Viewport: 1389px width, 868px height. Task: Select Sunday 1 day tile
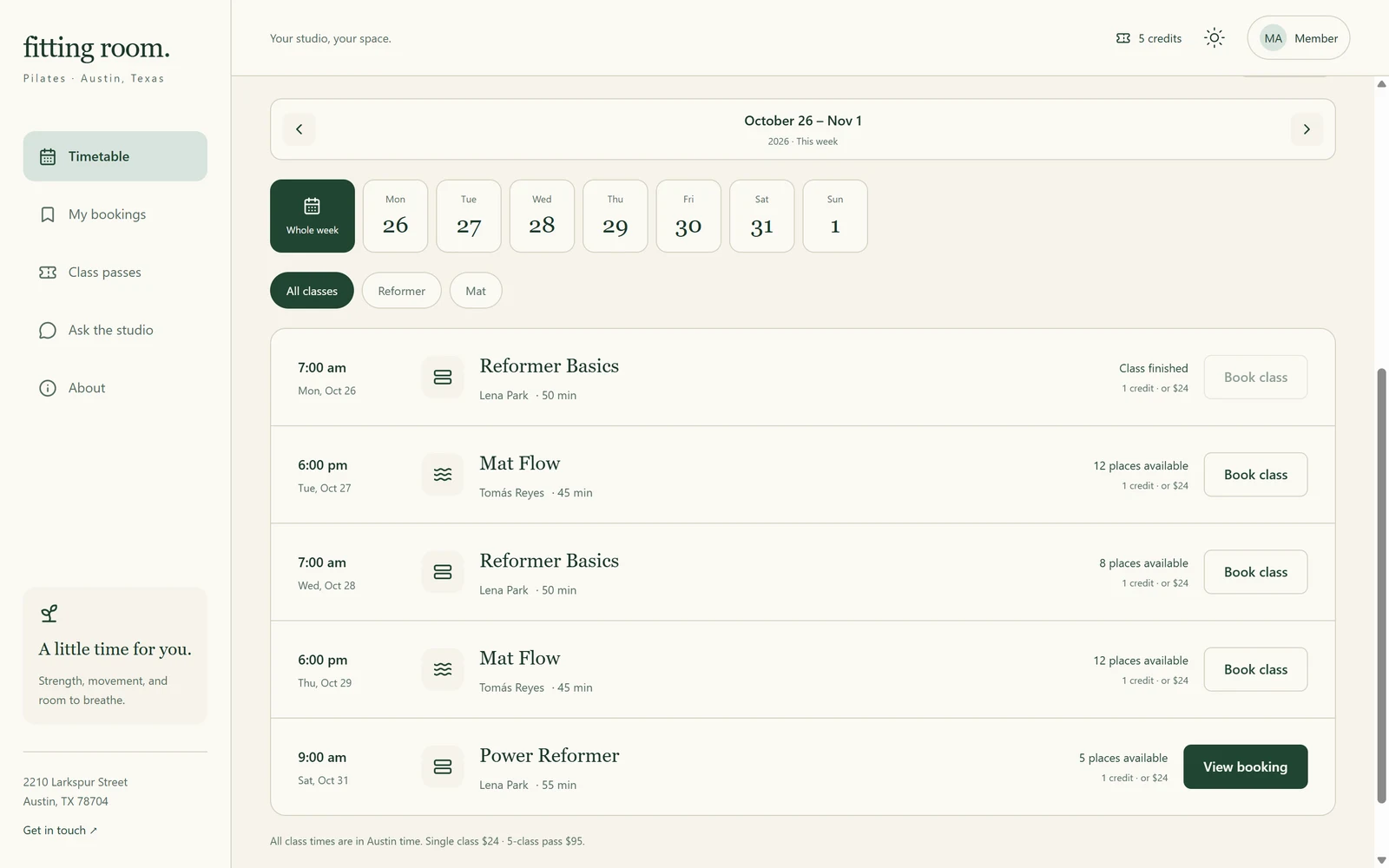tap(835, 216)
